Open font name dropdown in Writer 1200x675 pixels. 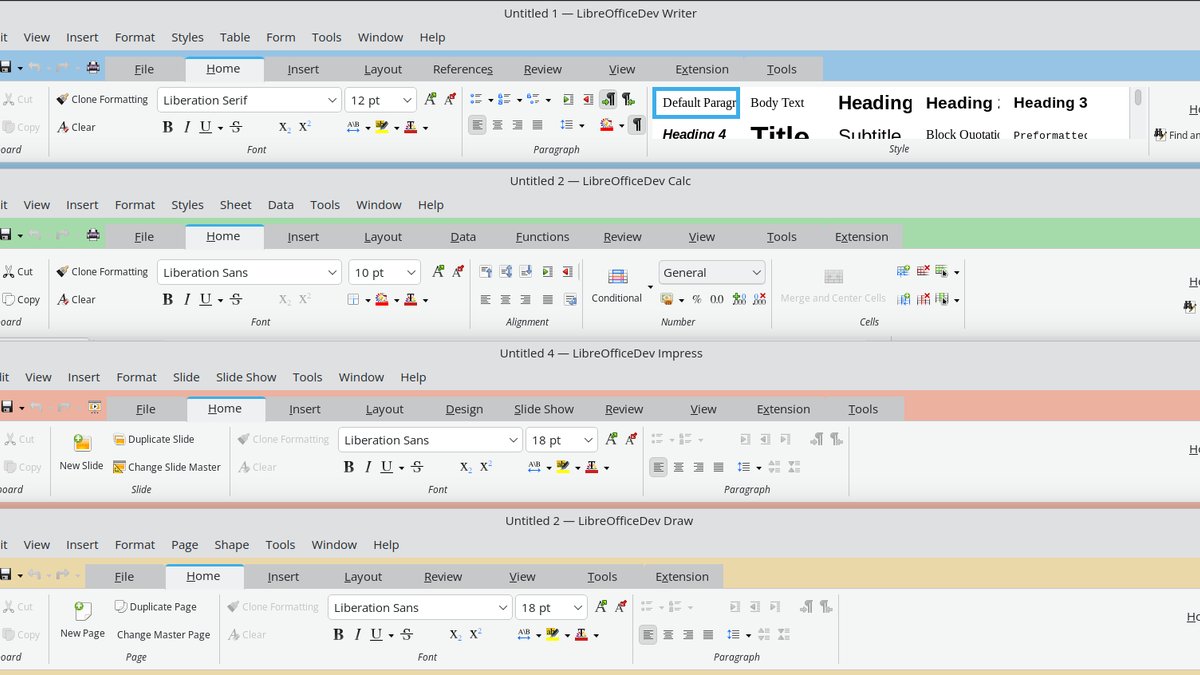coord(333,100)
